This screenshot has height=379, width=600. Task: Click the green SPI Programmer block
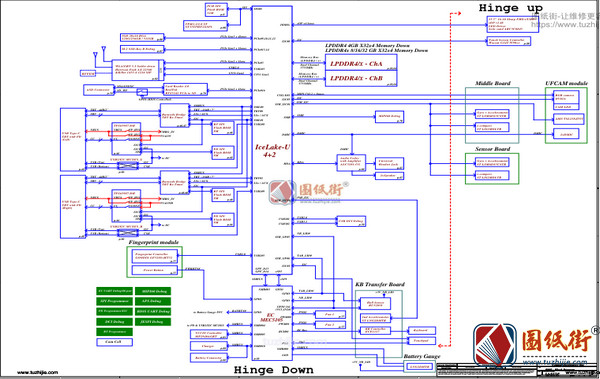click(114, 301)
